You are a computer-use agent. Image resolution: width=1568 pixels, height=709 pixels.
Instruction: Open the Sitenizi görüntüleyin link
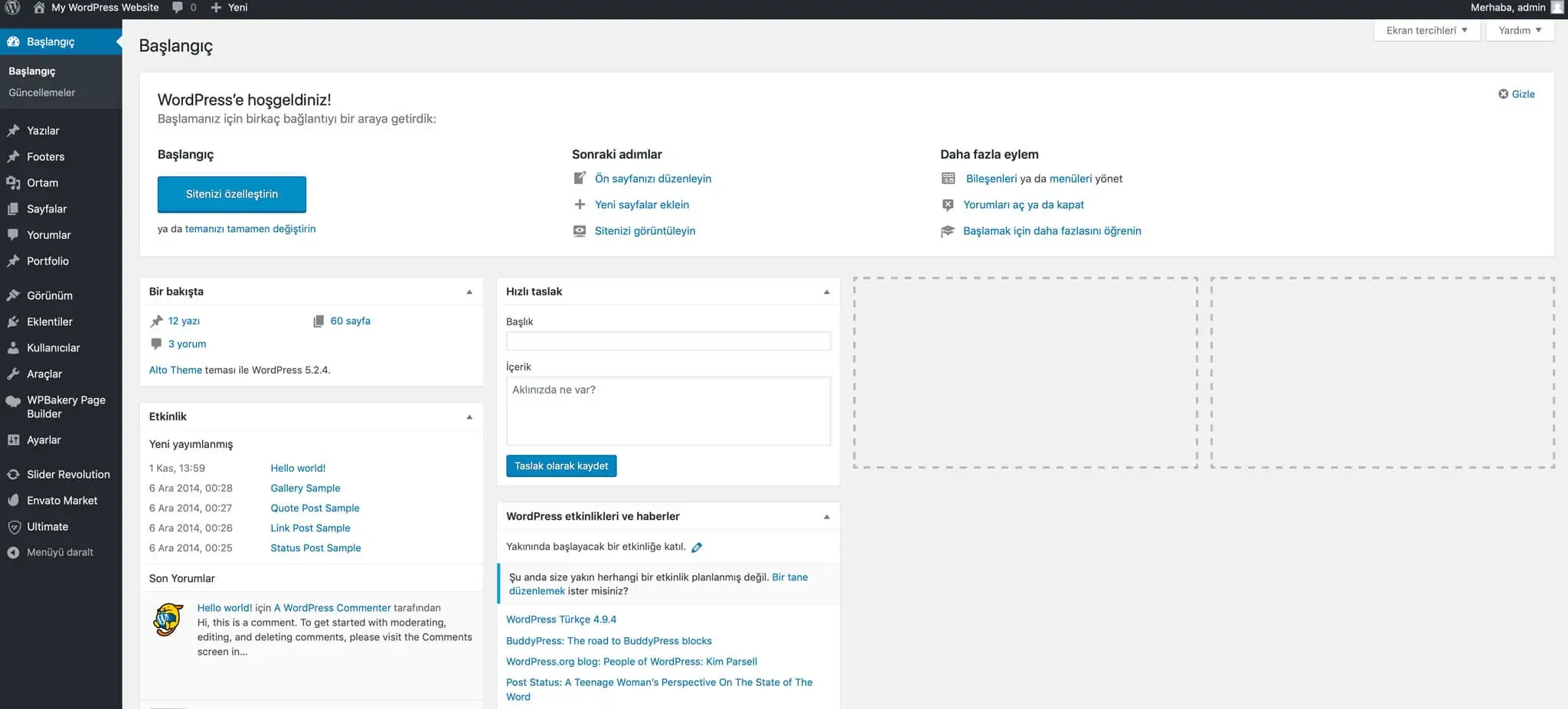(645, 230)
